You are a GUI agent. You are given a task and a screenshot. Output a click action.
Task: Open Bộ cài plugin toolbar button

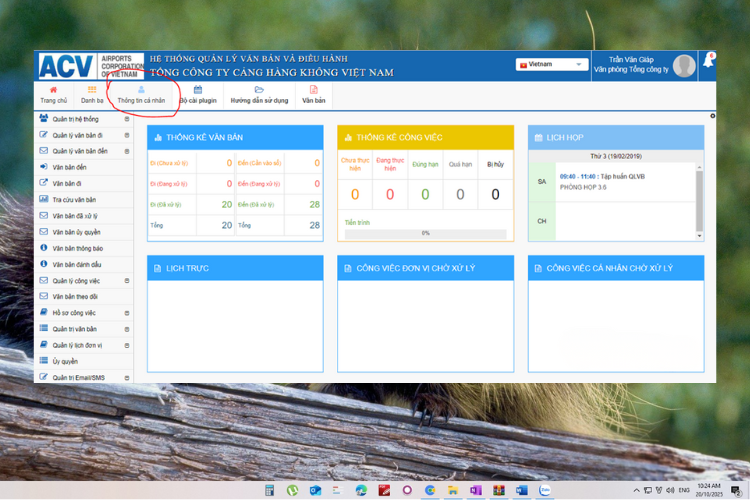coord(198,95)
